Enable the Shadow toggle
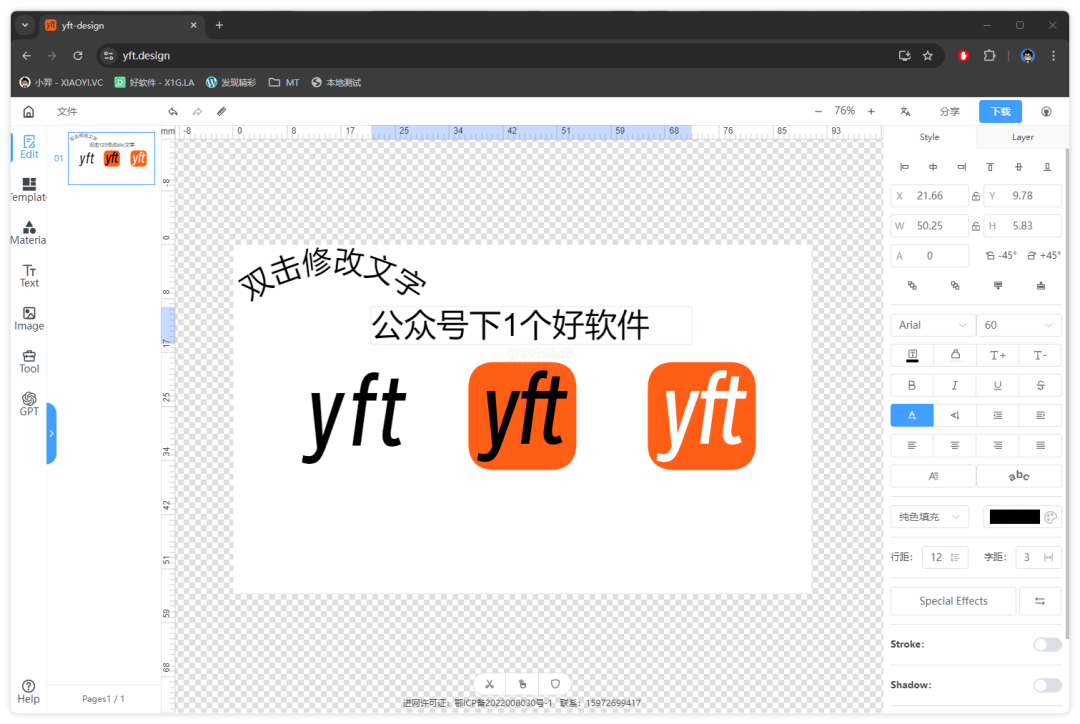The width and height of the screenshot is (1080, 724). pos(1047,685)
